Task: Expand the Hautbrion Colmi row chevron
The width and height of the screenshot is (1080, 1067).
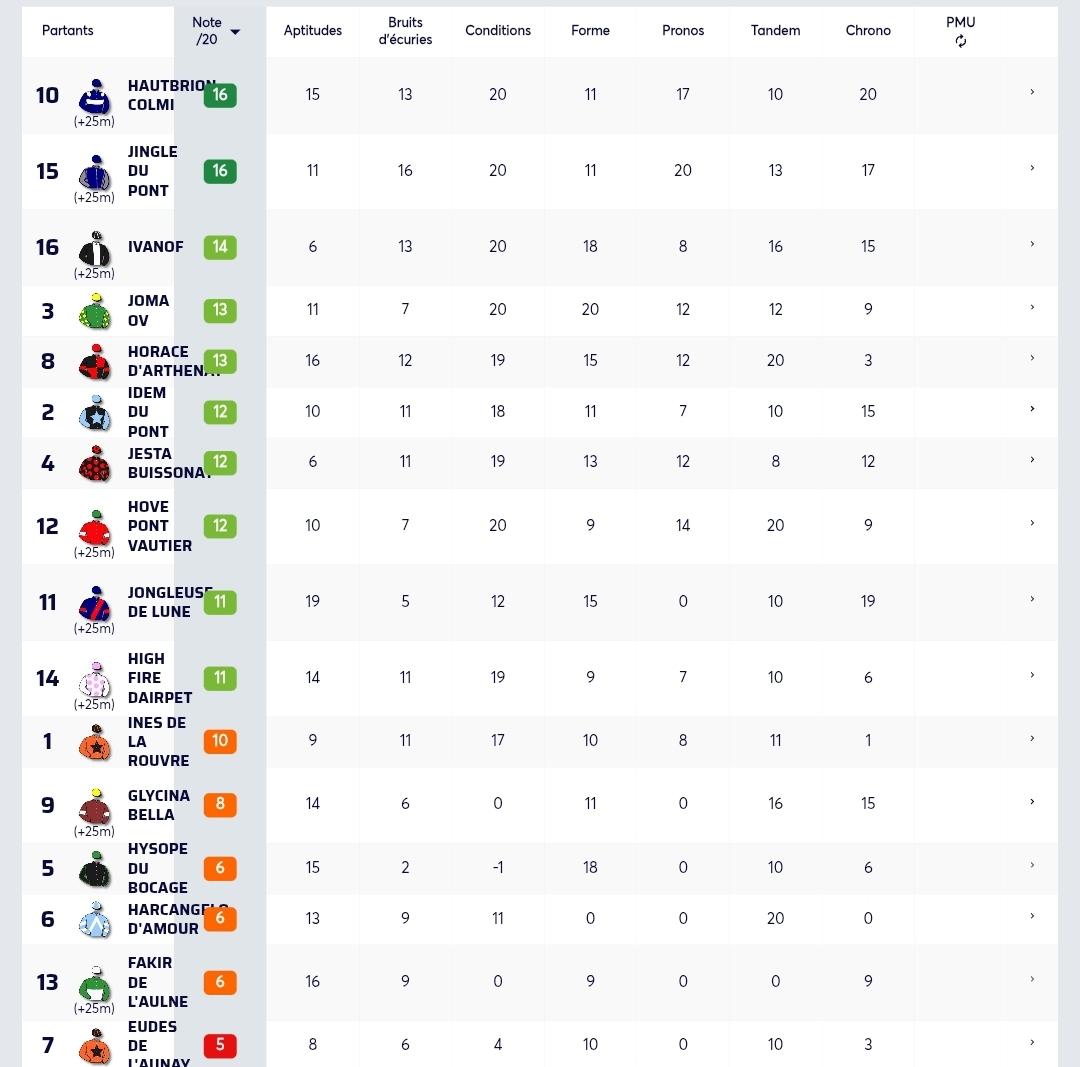Action: point(1032,92)
